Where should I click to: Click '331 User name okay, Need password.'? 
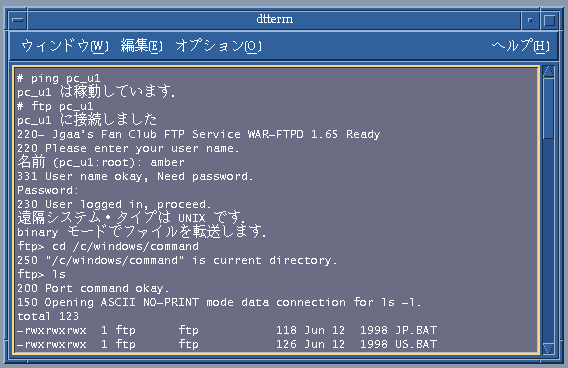pyautogui.click(x=135, y=176)
